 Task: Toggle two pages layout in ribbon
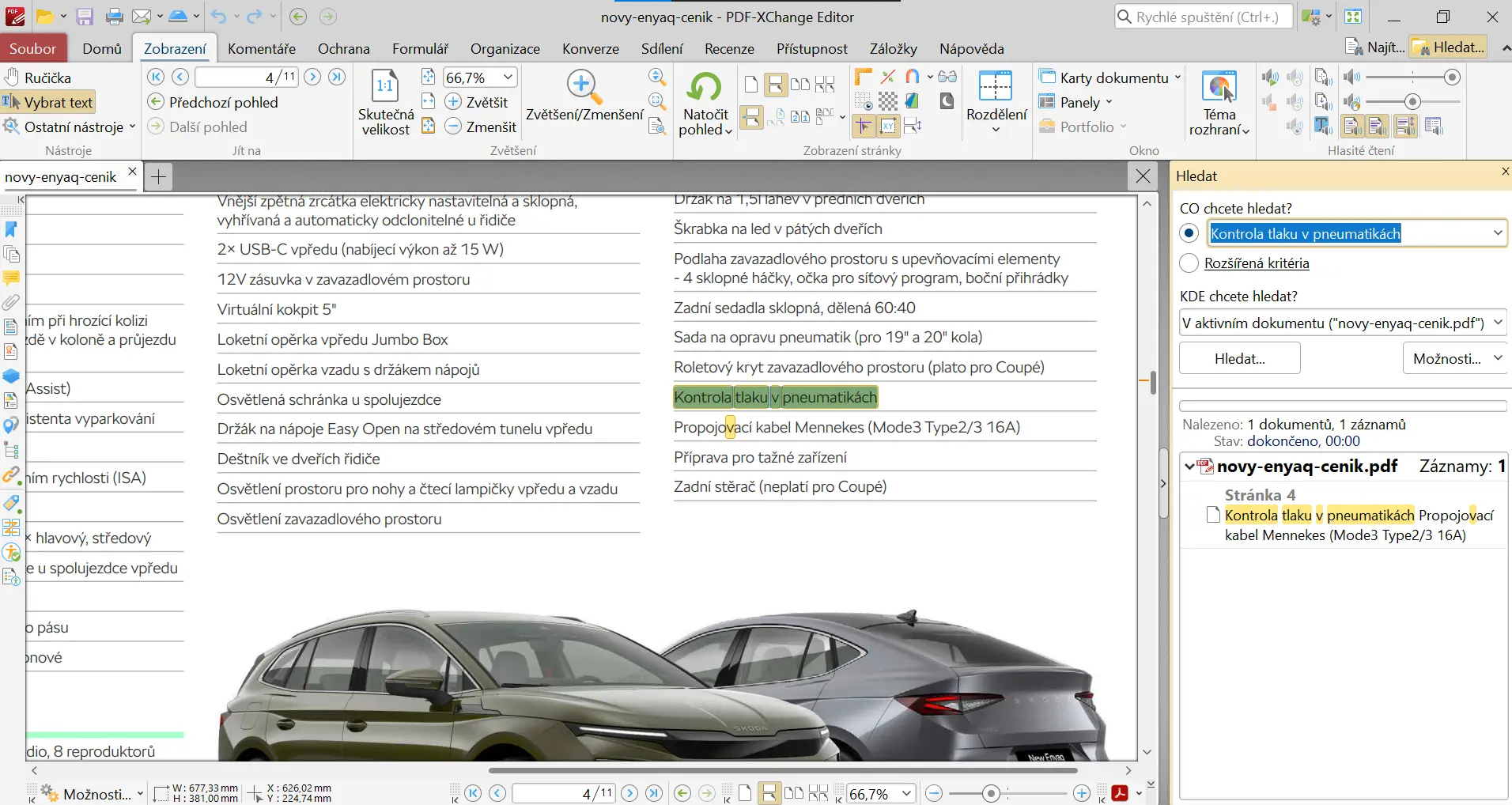tap(800, 84)
